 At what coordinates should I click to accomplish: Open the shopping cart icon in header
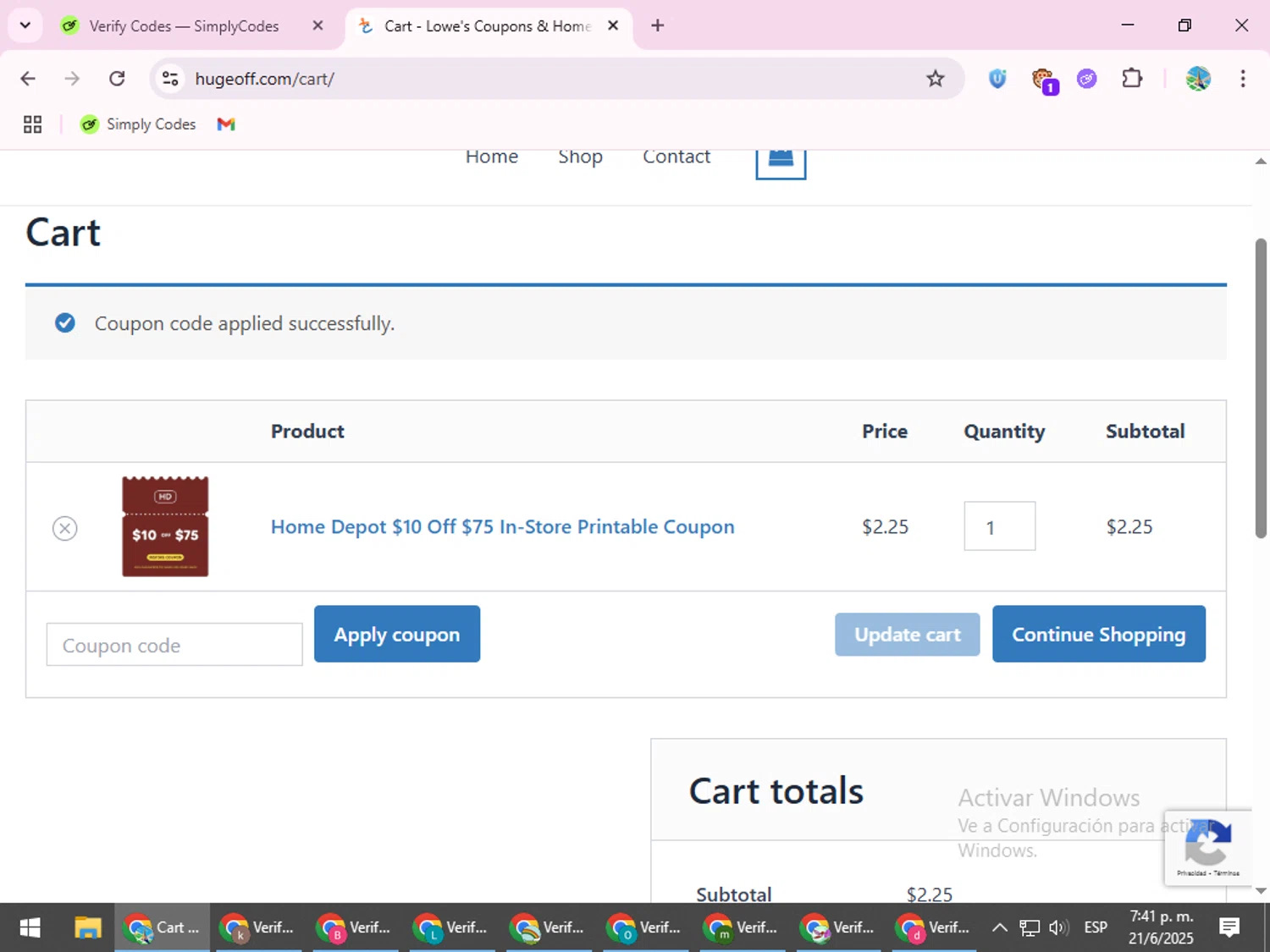pyautogui.click(x=781, y=162)
